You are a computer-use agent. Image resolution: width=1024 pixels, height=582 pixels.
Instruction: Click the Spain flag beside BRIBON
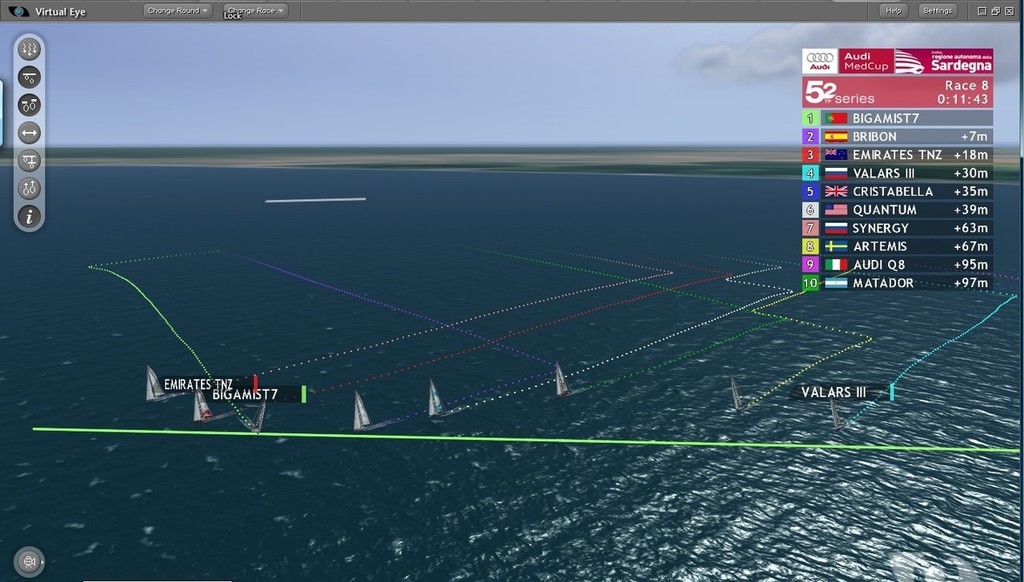836,137
